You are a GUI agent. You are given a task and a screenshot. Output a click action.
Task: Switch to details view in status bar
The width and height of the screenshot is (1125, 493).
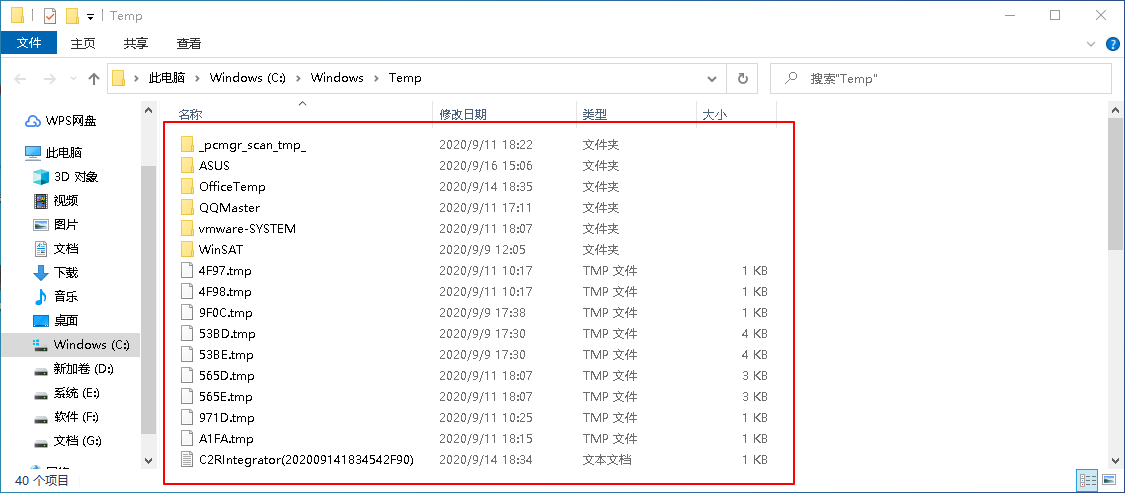[x=1087, y=481]
